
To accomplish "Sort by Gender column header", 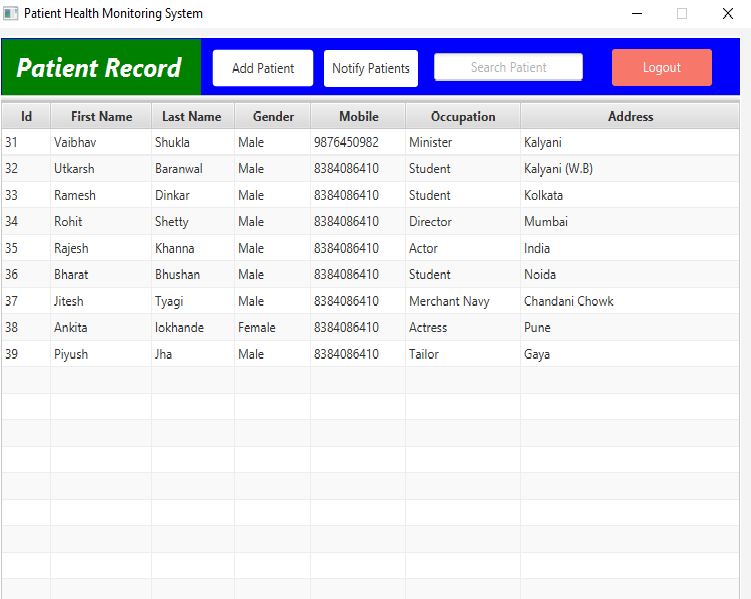I will [x=273, y=116].
